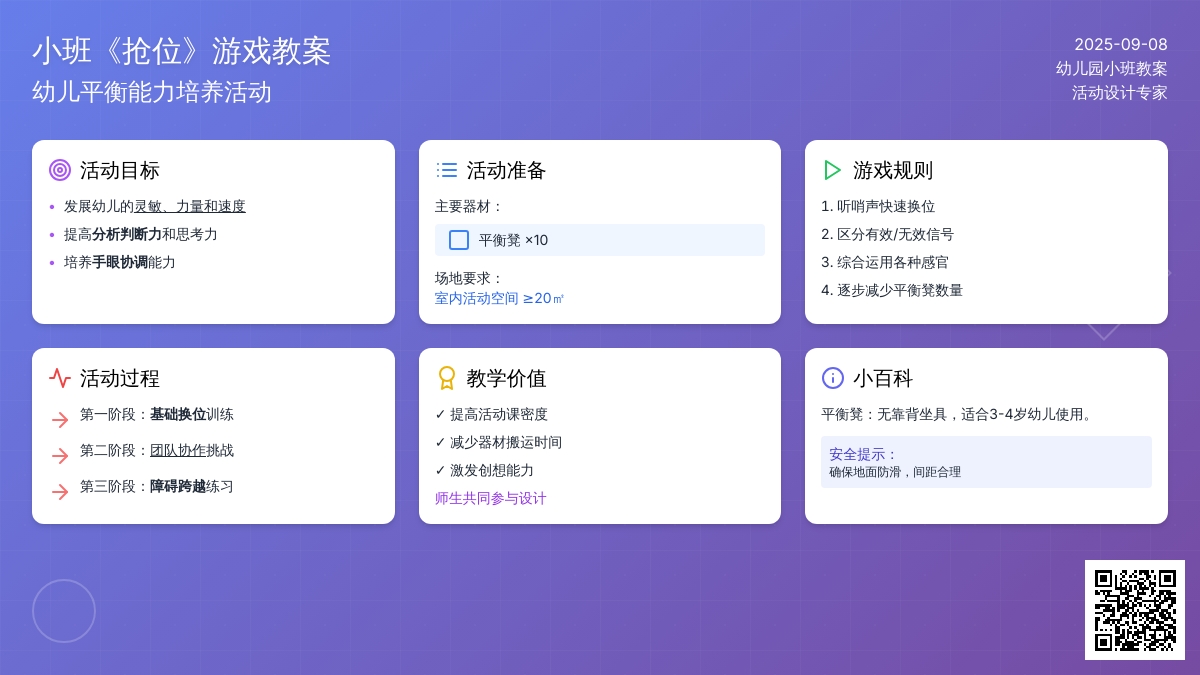The height and width of the screenshot is (675, 1200).
Task: Click the underlined 灵敏、力量和速度 text
Action: point(190,206)
